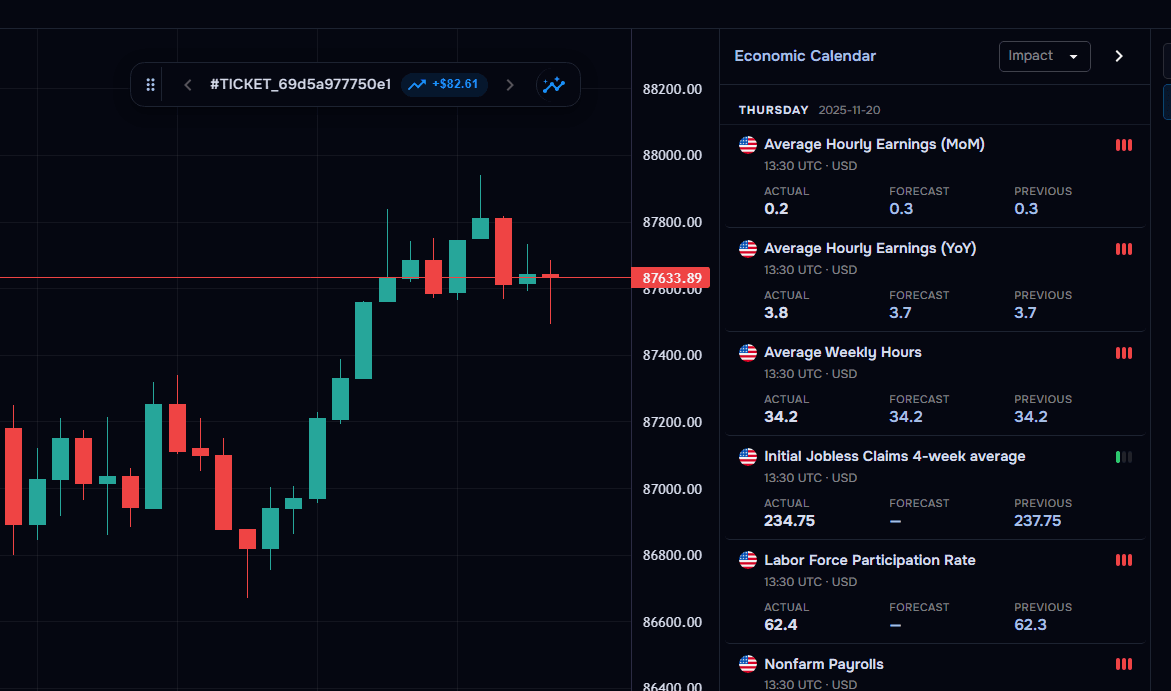Click the impact indicator next to Nonfarm Payrolls

tap(1124, 664)
